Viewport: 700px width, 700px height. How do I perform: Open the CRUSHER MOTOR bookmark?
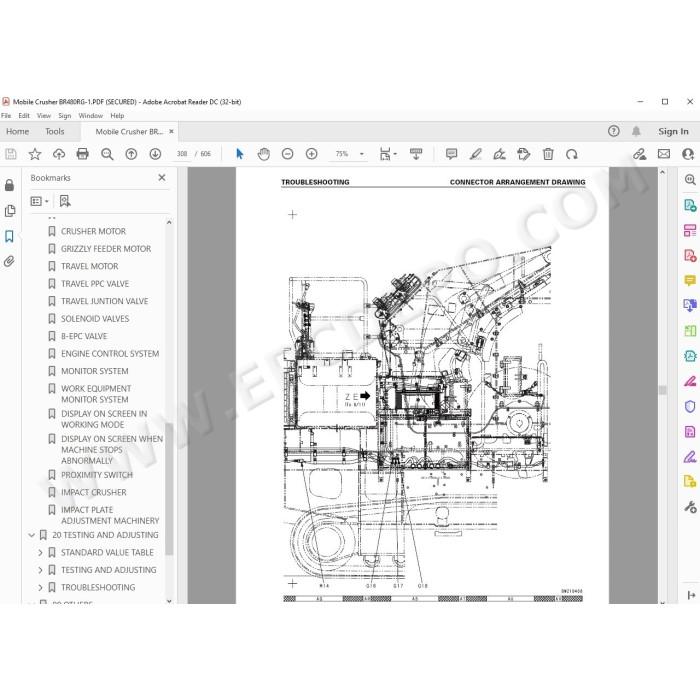coord(93,231)
